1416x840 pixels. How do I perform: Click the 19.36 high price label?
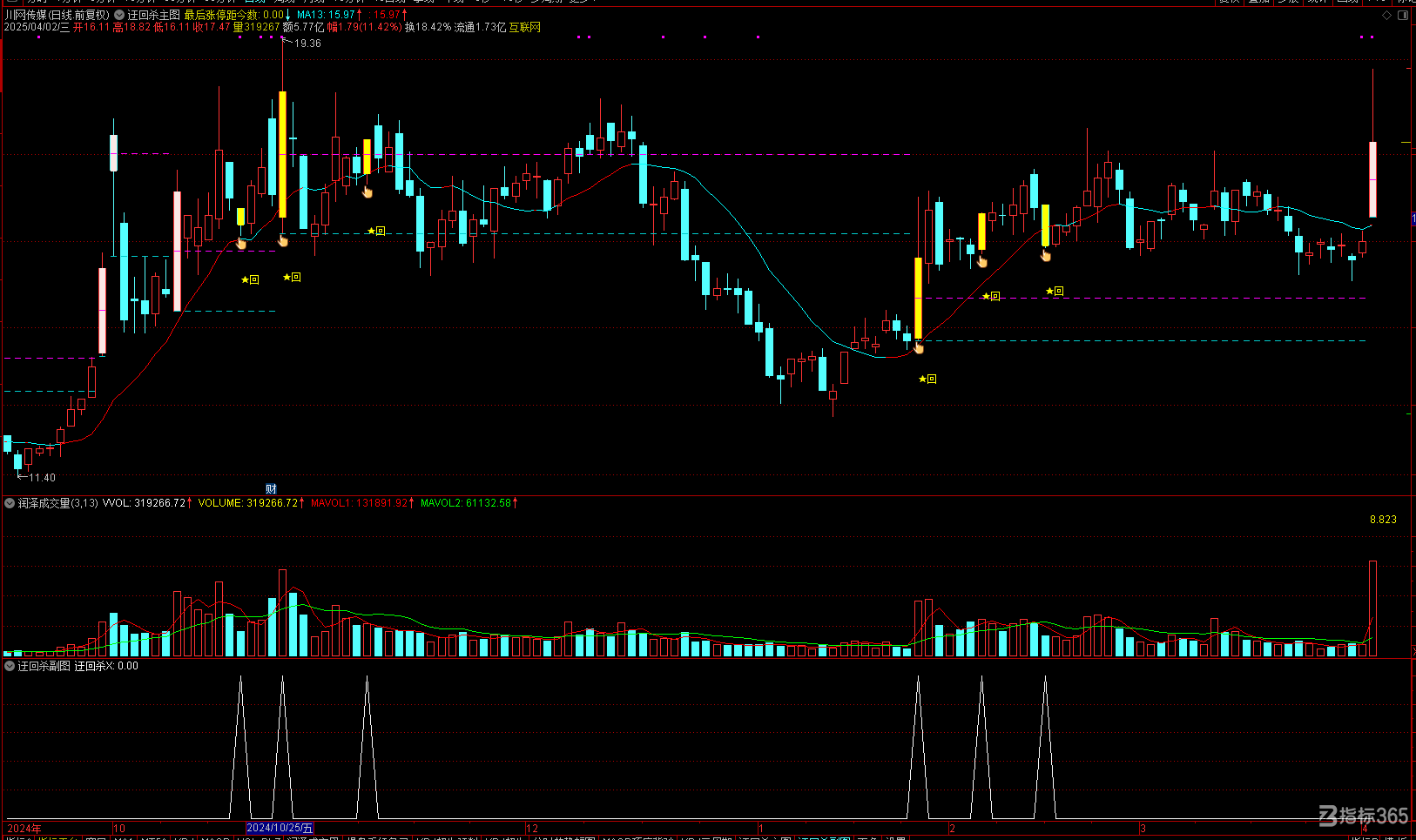tap(307, 44)
